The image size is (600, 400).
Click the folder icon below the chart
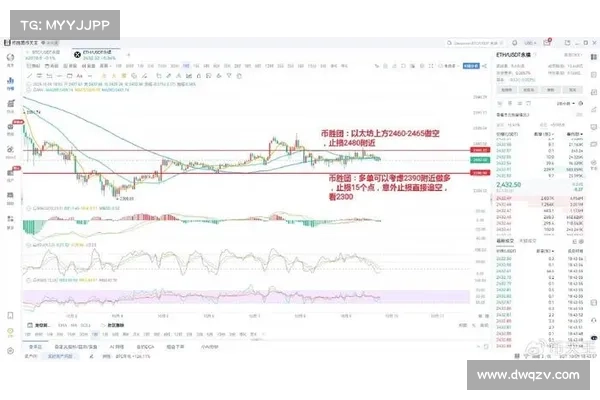(29, 325)
